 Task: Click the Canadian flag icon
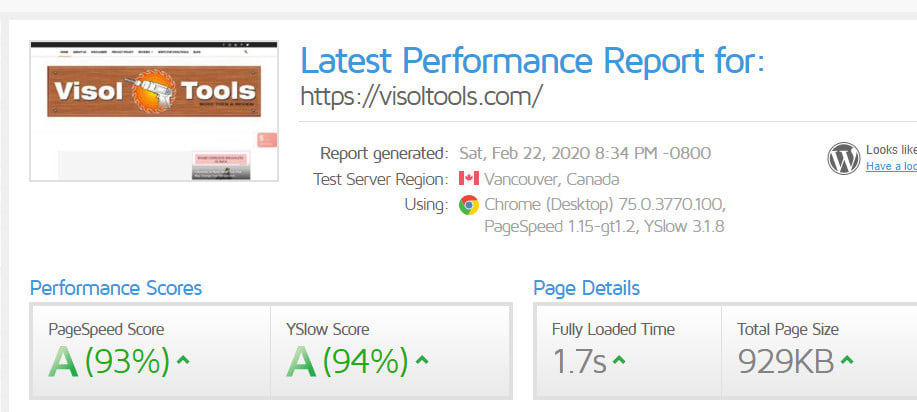pyautogui.click(x=468, y=179)
